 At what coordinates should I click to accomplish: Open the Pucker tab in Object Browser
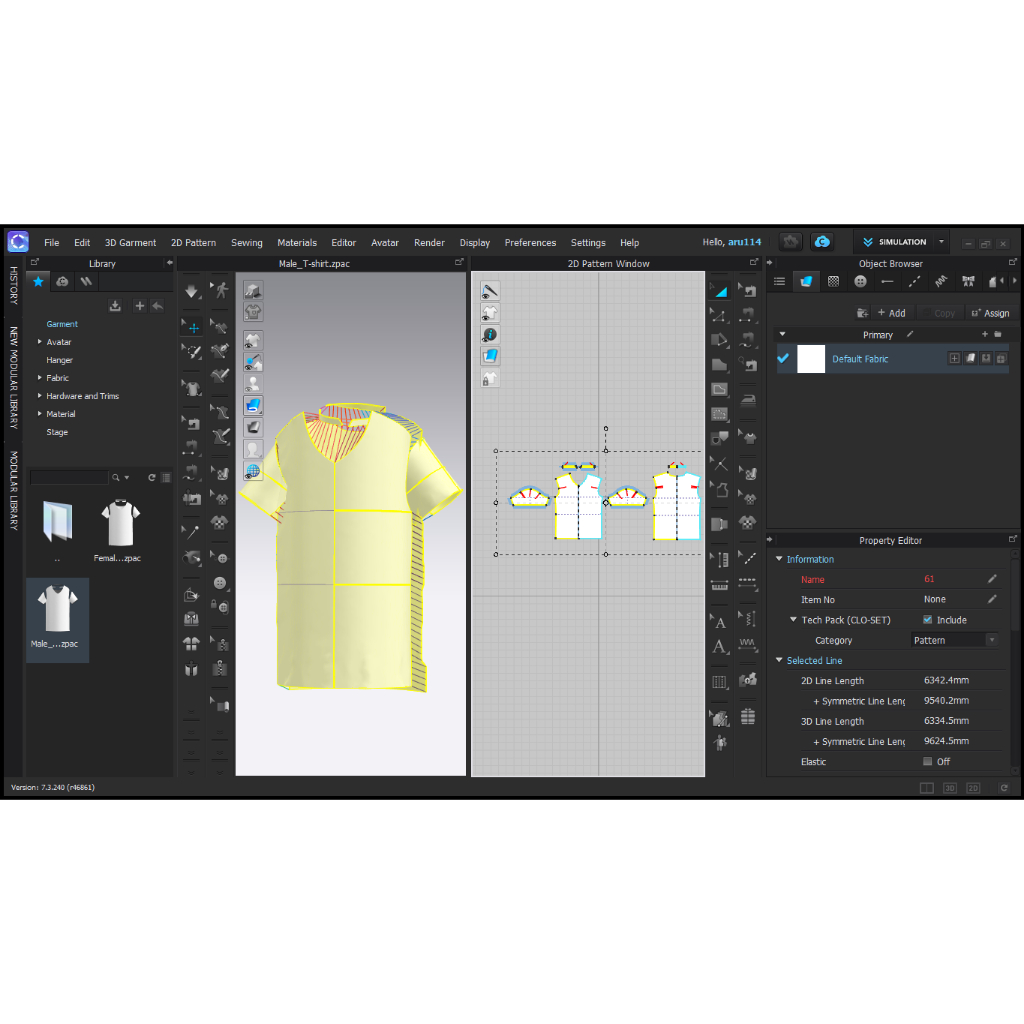941,281
